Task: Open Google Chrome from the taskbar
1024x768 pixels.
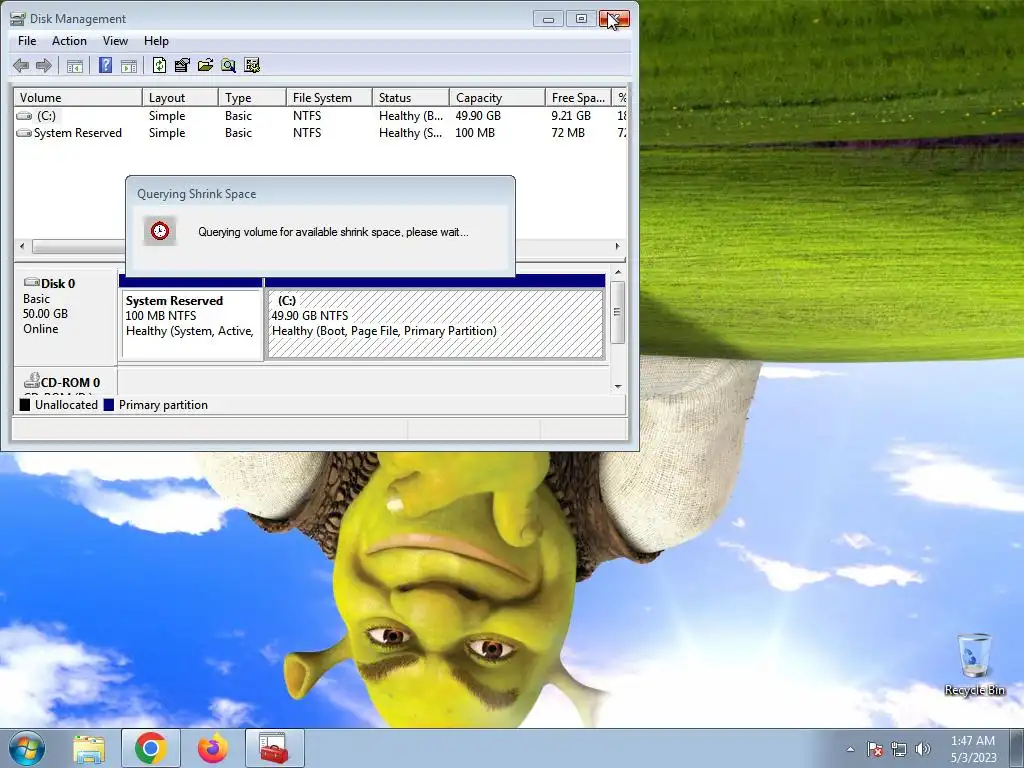Action: tap(151, 748)
